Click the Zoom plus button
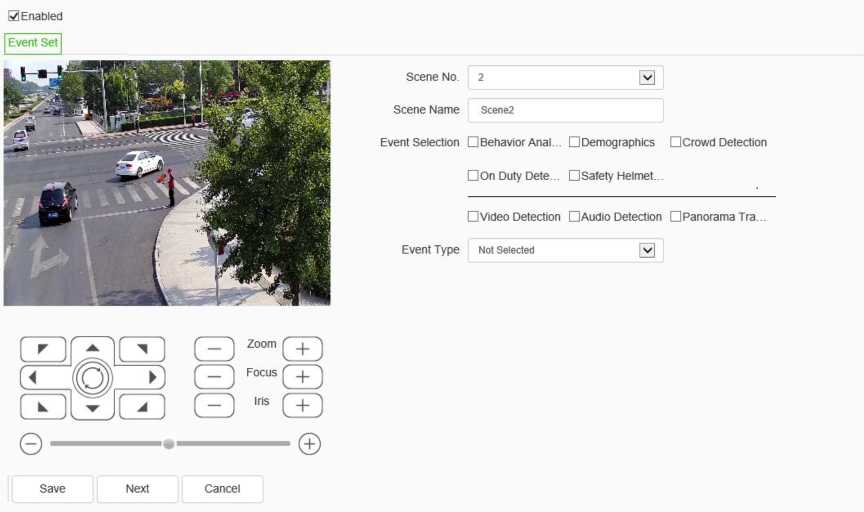Screen dimensions: 864x512 (x=302, y=349)
